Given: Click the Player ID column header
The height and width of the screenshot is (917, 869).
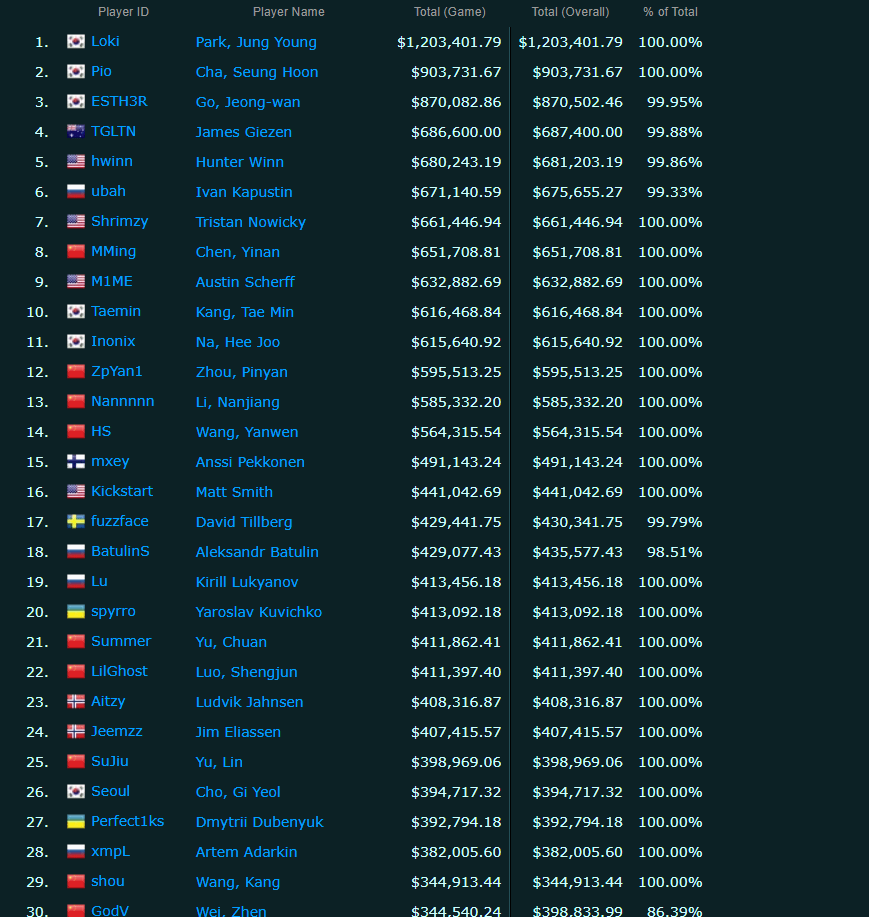Looking at the screenshot, I should [x=123, y=12].
